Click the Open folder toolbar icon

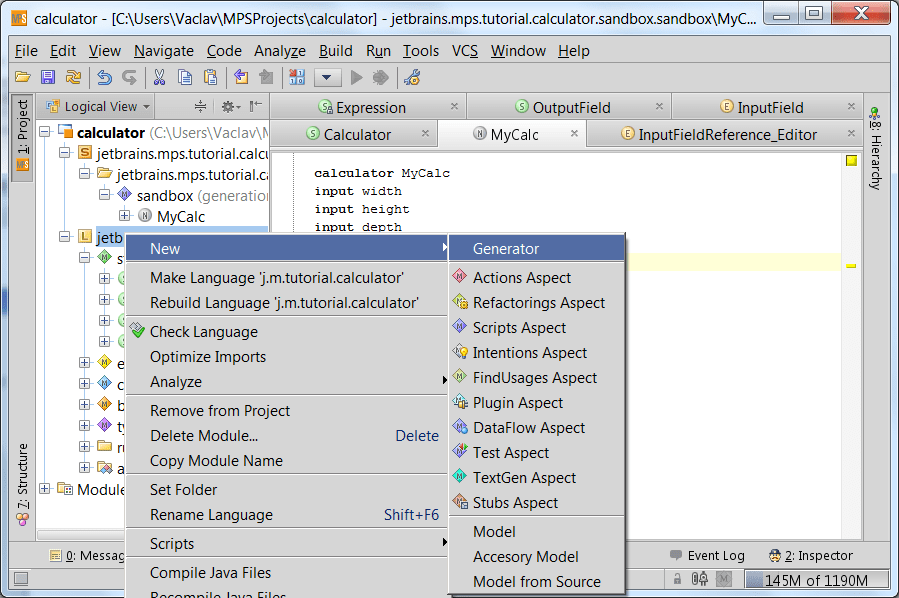[x=23, y=77]
